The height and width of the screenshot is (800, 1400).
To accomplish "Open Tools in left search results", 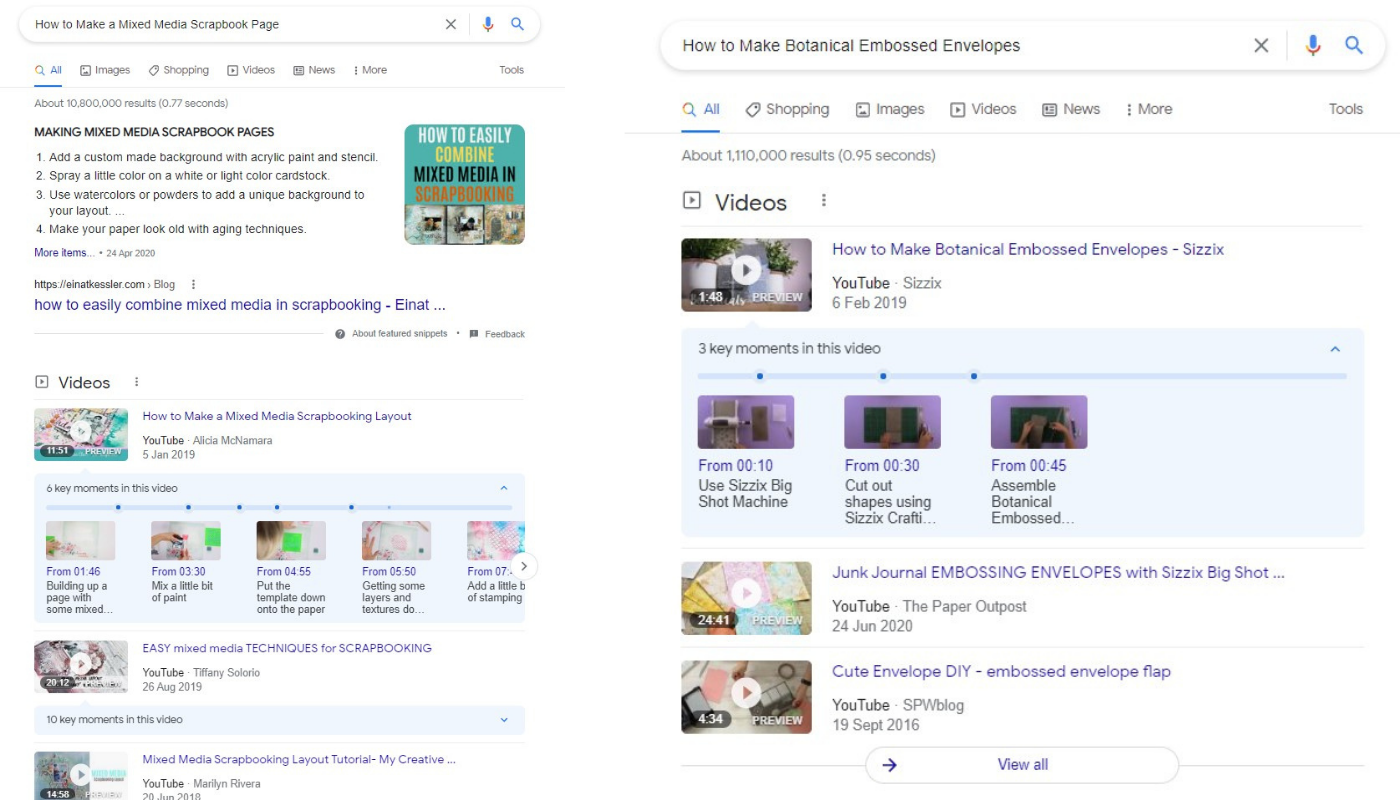I will (x=512, y=70).
